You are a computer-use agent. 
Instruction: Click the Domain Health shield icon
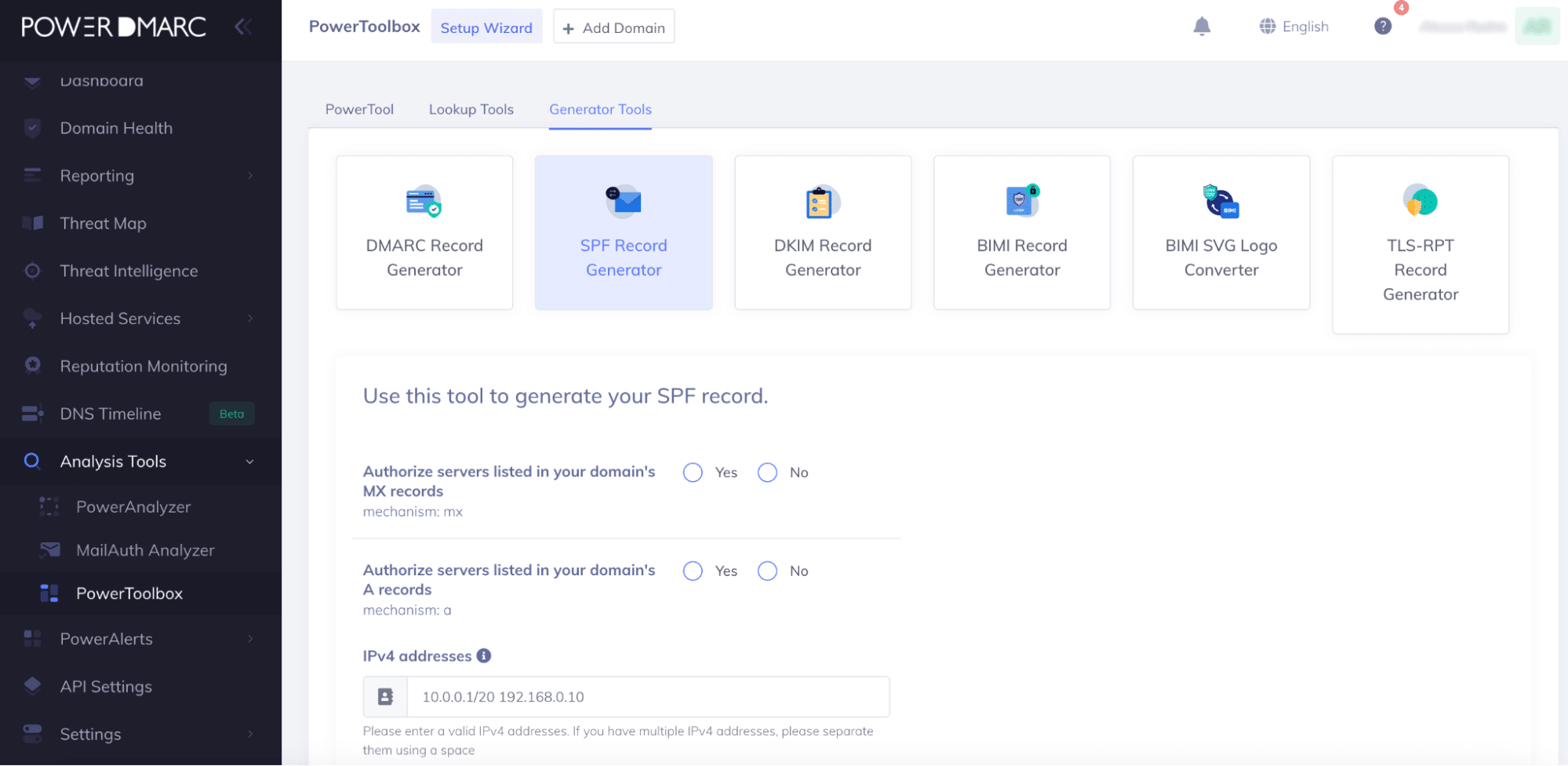pos(32,128)
